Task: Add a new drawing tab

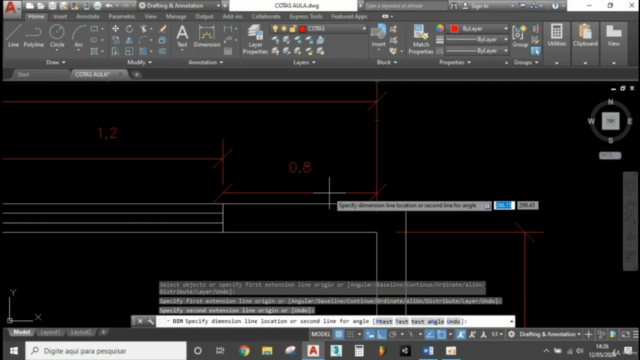Action: 136,74
